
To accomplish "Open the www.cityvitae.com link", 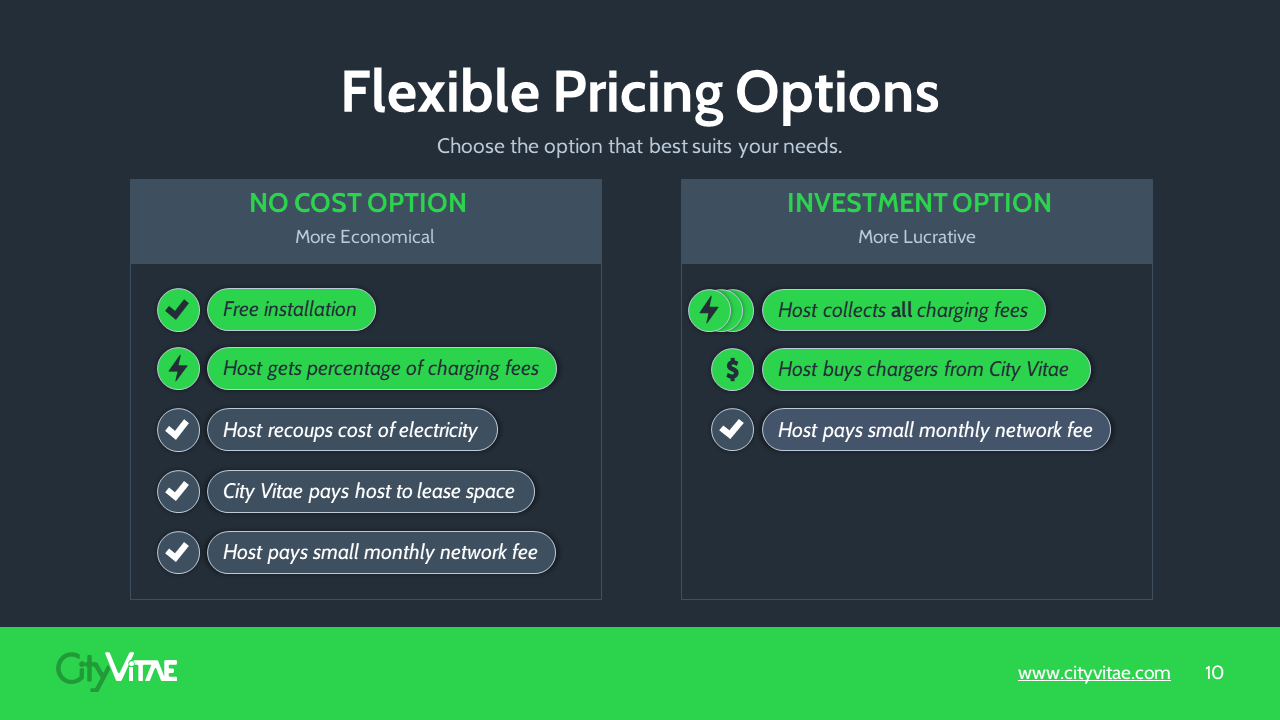I will pos(1094,673).
